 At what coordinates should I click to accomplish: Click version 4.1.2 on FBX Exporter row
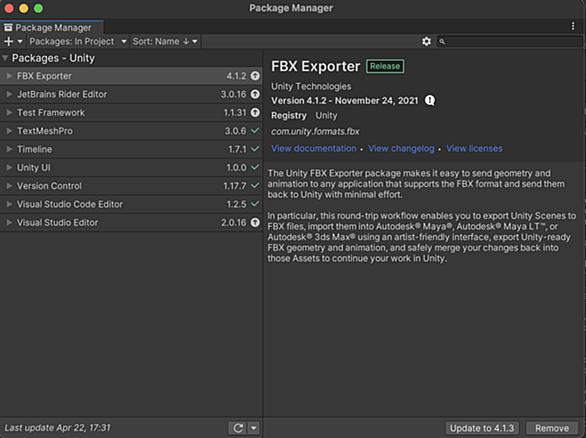point(236,76)
